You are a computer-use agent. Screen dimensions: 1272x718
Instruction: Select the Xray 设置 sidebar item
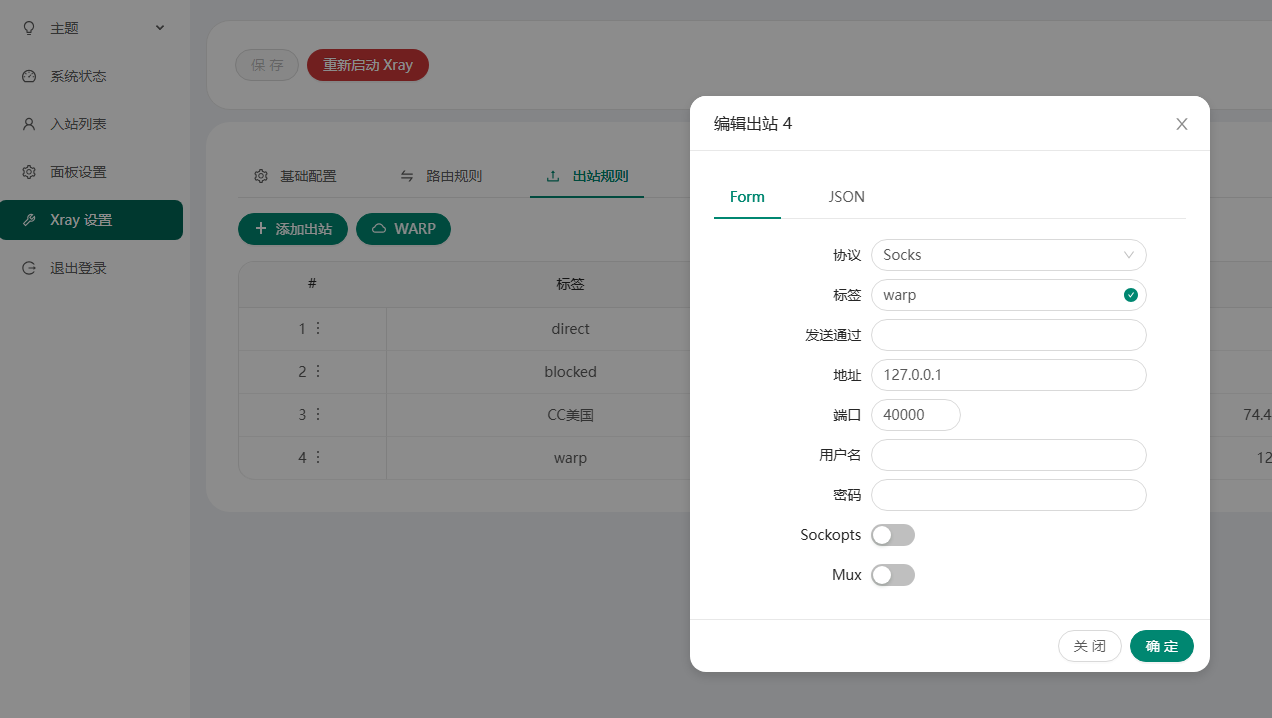[x=91, y=220]
